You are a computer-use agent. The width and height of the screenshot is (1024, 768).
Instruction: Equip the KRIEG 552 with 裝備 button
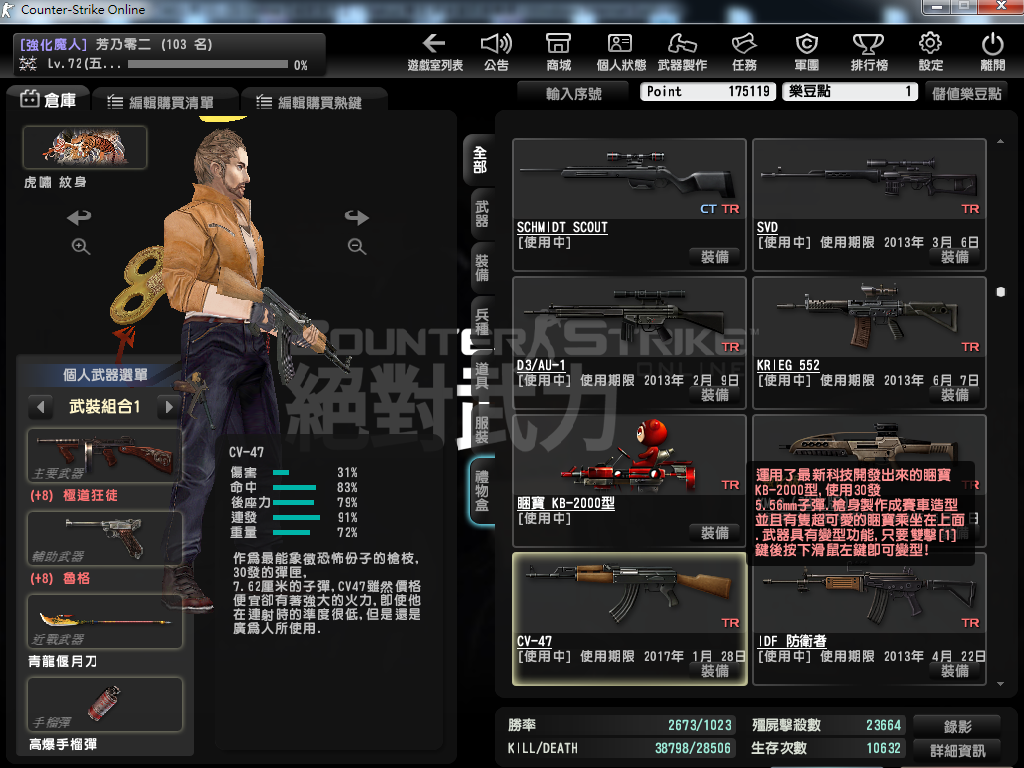coord(955,394)
